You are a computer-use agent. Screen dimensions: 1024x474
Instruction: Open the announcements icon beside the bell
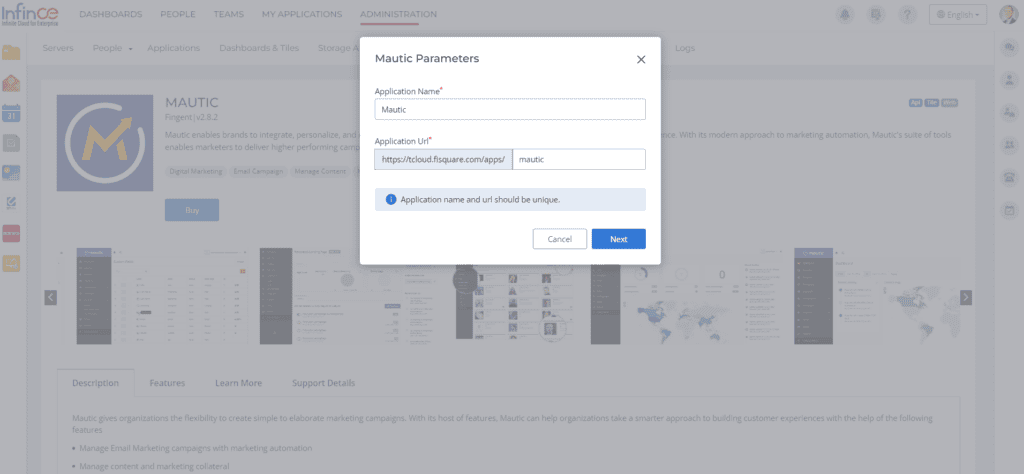[876, 14]
